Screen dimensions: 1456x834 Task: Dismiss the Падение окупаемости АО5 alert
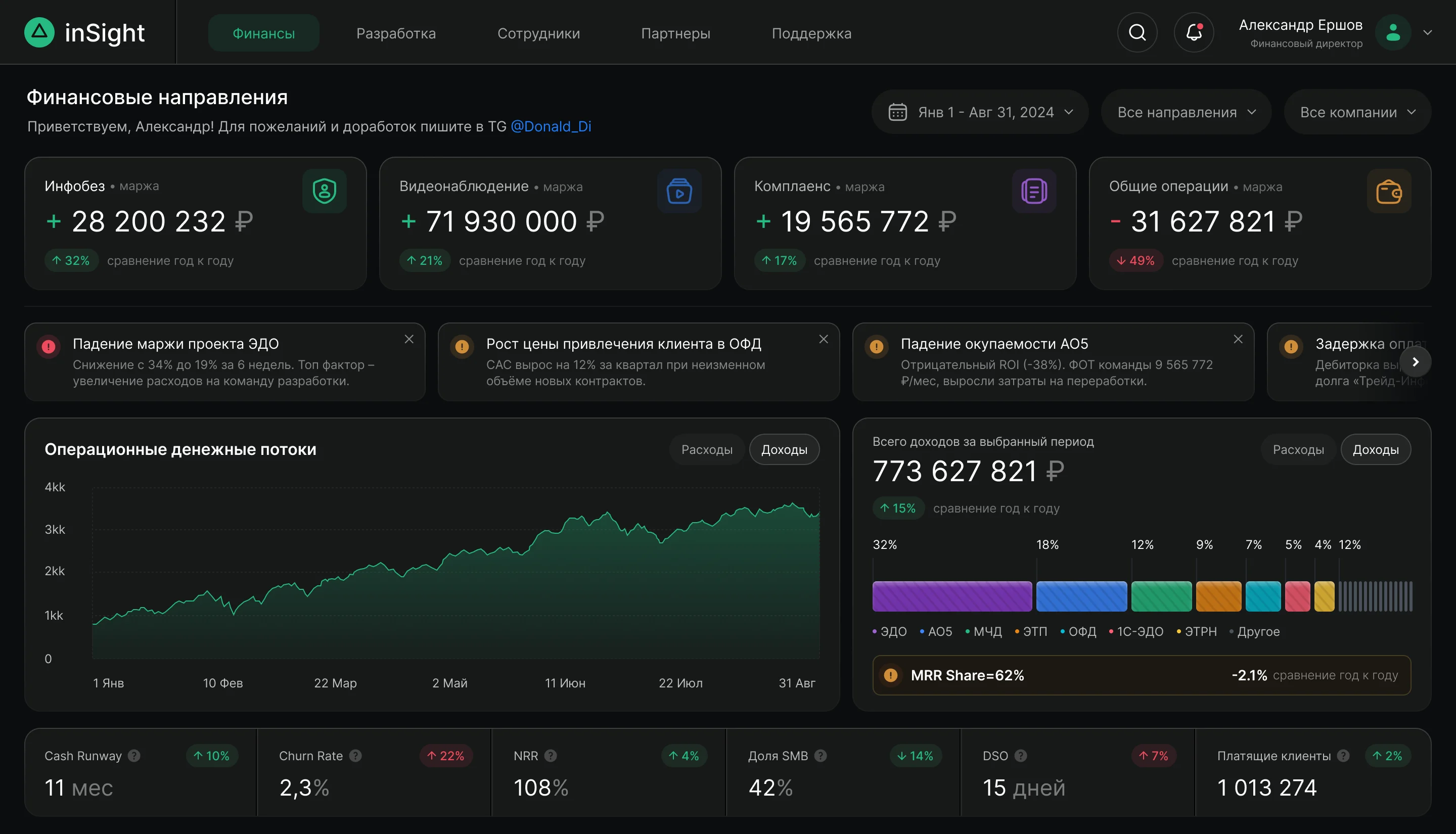[1238, 339]
